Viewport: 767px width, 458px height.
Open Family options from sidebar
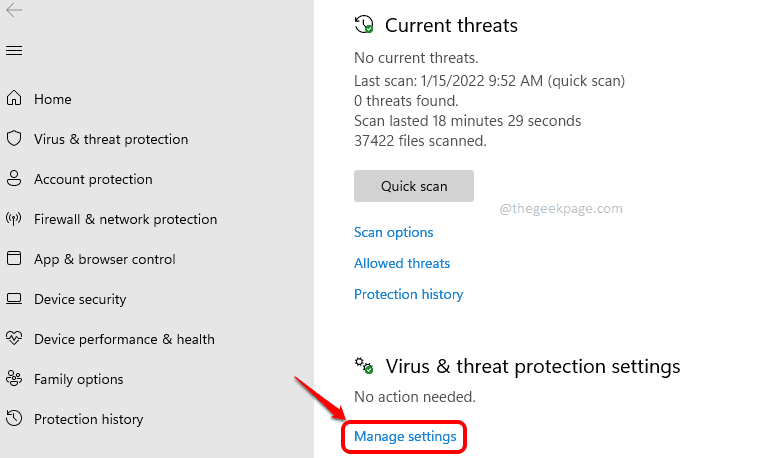pos(78,379)
